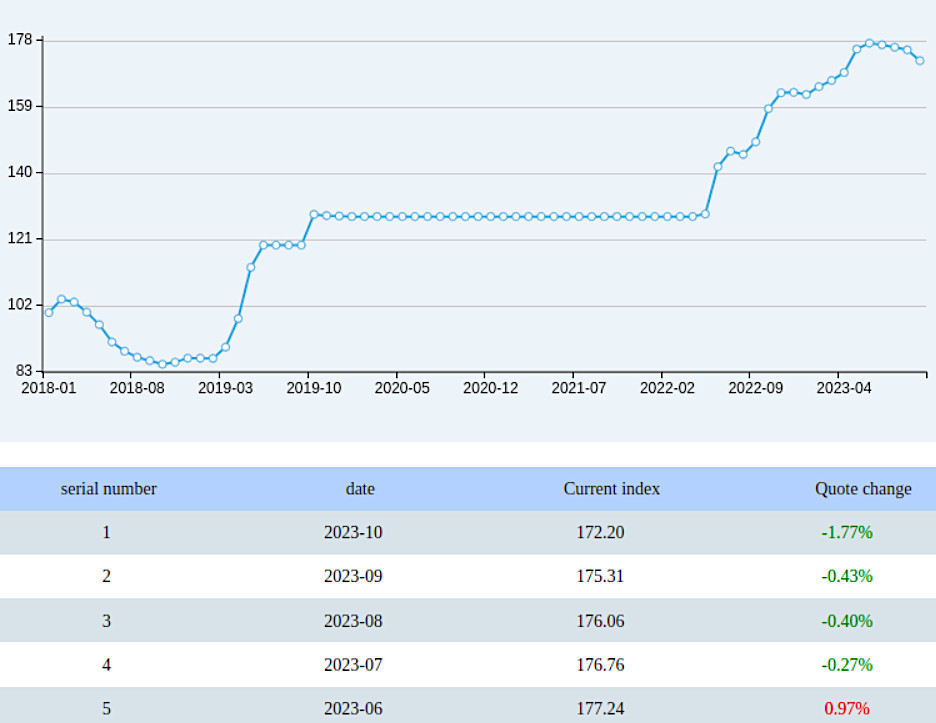
Task: Click the Current index column header
Action: coord(611,489)
